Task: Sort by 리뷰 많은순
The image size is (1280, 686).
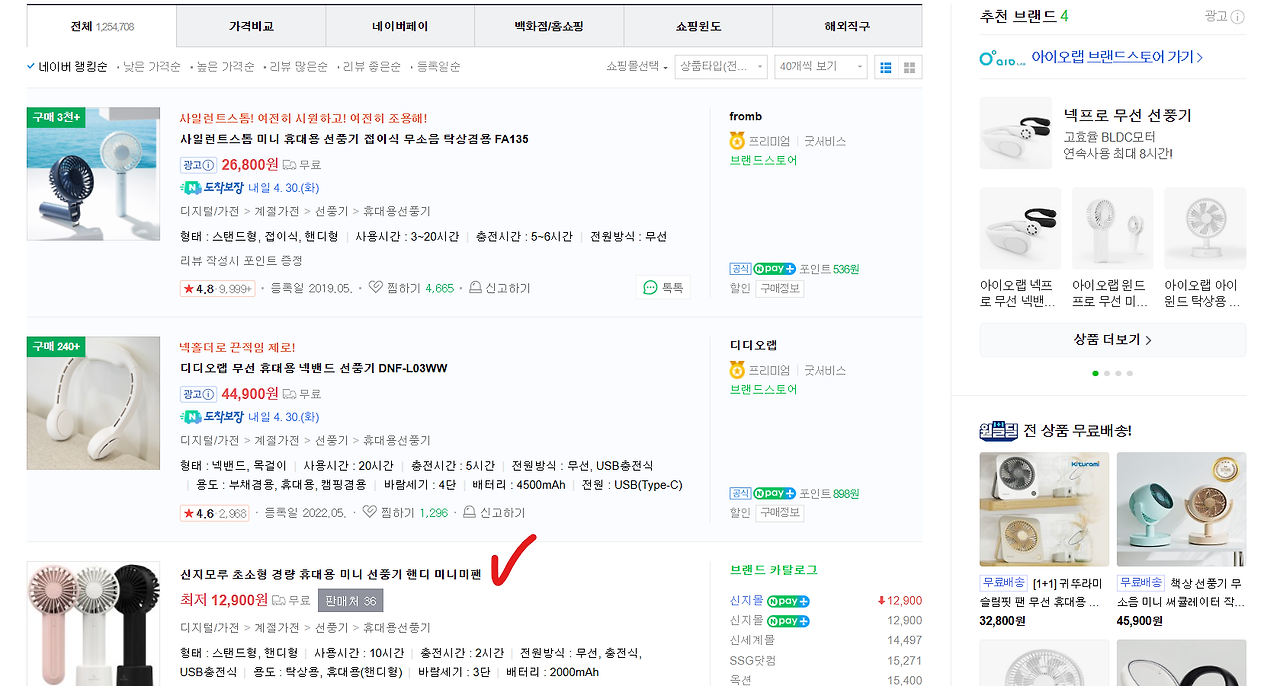Action: point(298,67)
